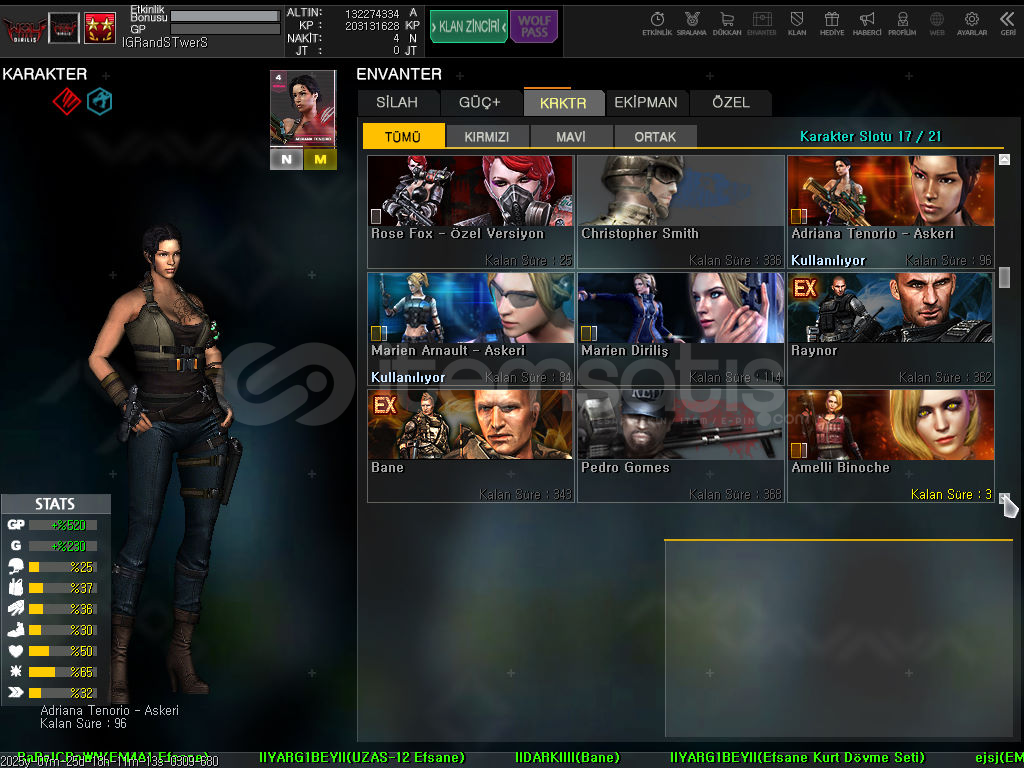Click the inventory scrollbar down arrow

point(1004,498)
